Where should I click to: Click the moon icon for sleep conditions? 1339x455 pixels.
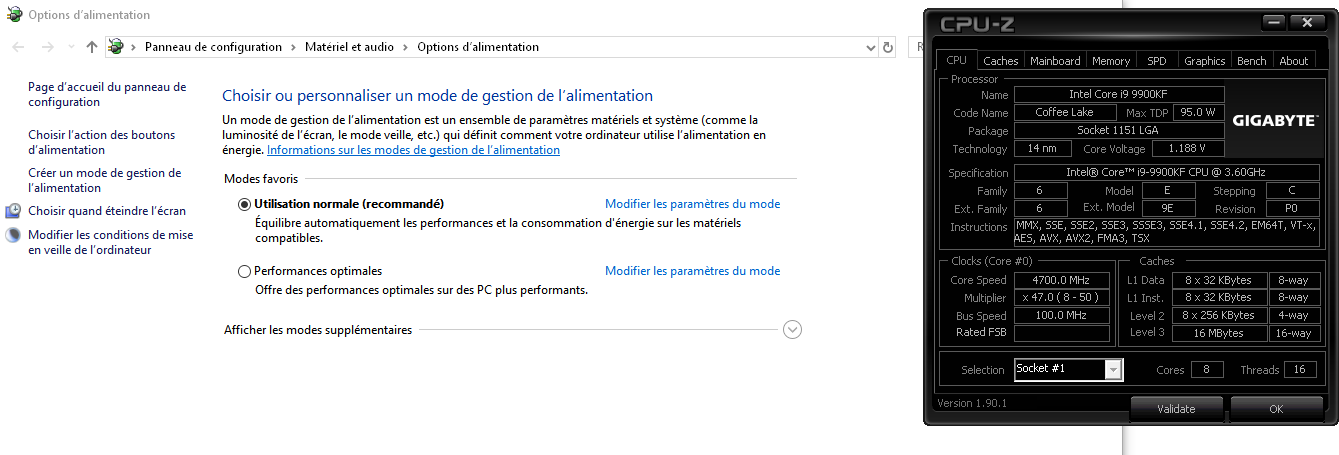click(13, 236)
